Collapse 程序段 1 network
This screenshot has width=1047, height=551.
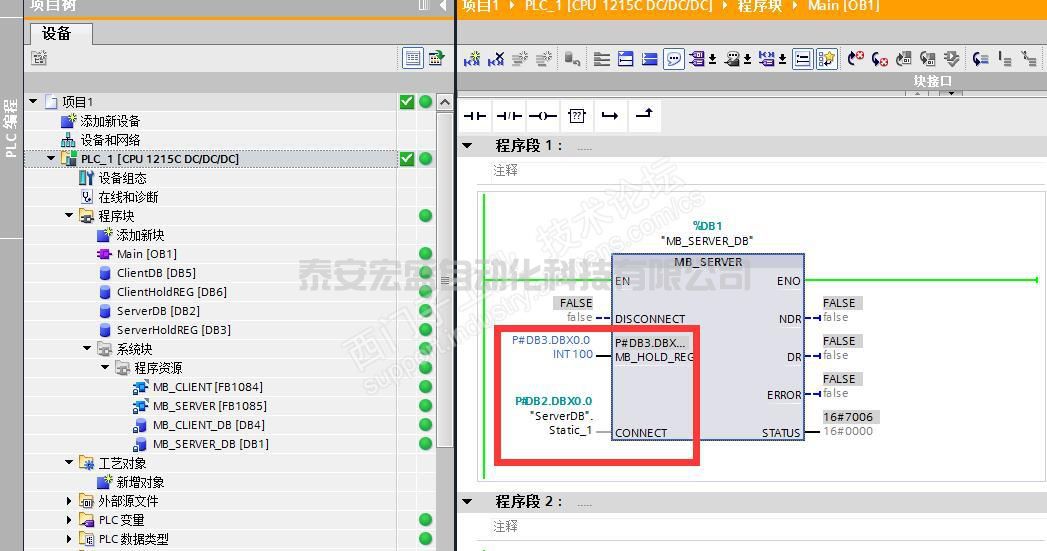[467, 146]
